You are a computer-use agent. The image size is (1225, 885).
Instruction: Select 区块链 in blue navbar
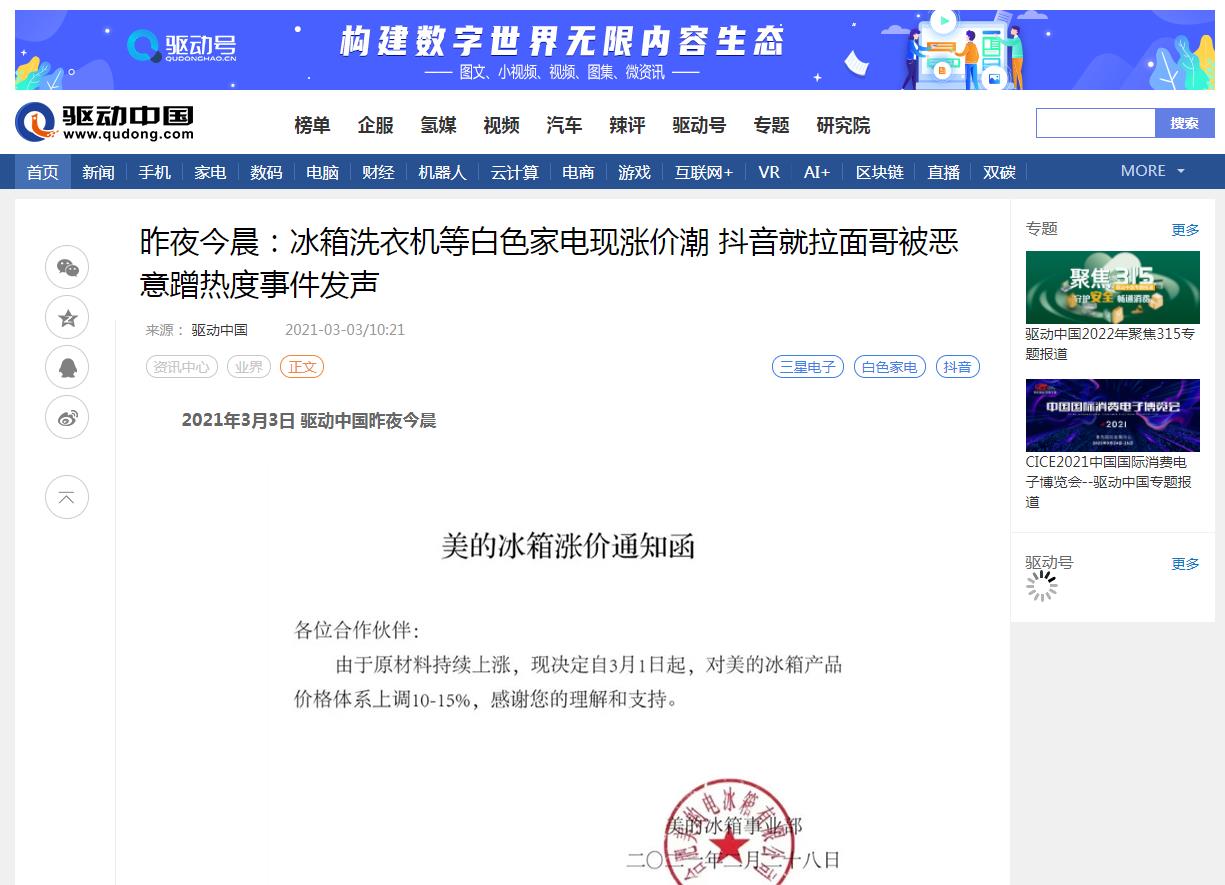click(x=880, y=172)
